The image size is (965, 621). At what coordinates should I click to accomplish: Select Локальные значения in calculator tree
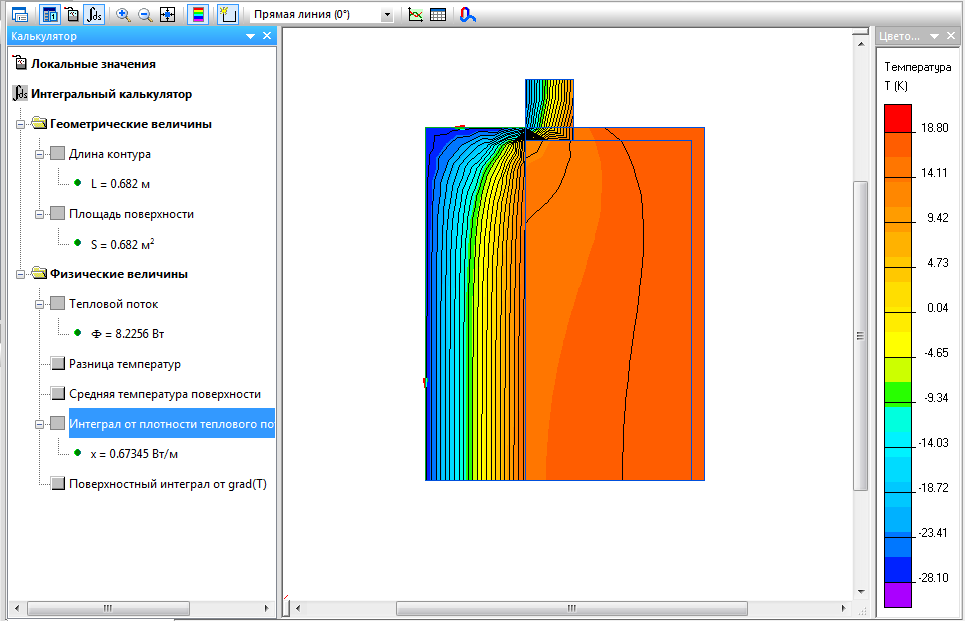pyautogui.click(x=92, y=64)
